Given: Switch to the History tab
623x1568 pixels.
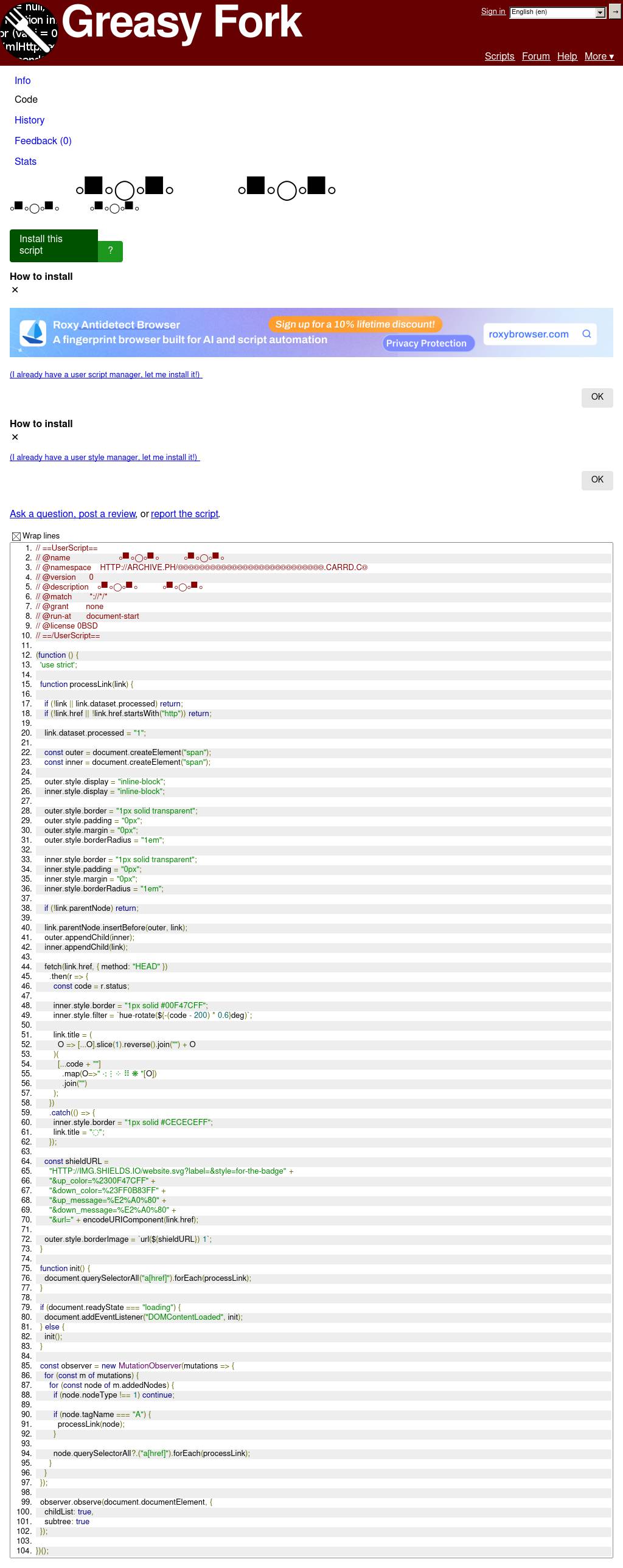Looking at the screenshot, I should click(x=29, y=120).
